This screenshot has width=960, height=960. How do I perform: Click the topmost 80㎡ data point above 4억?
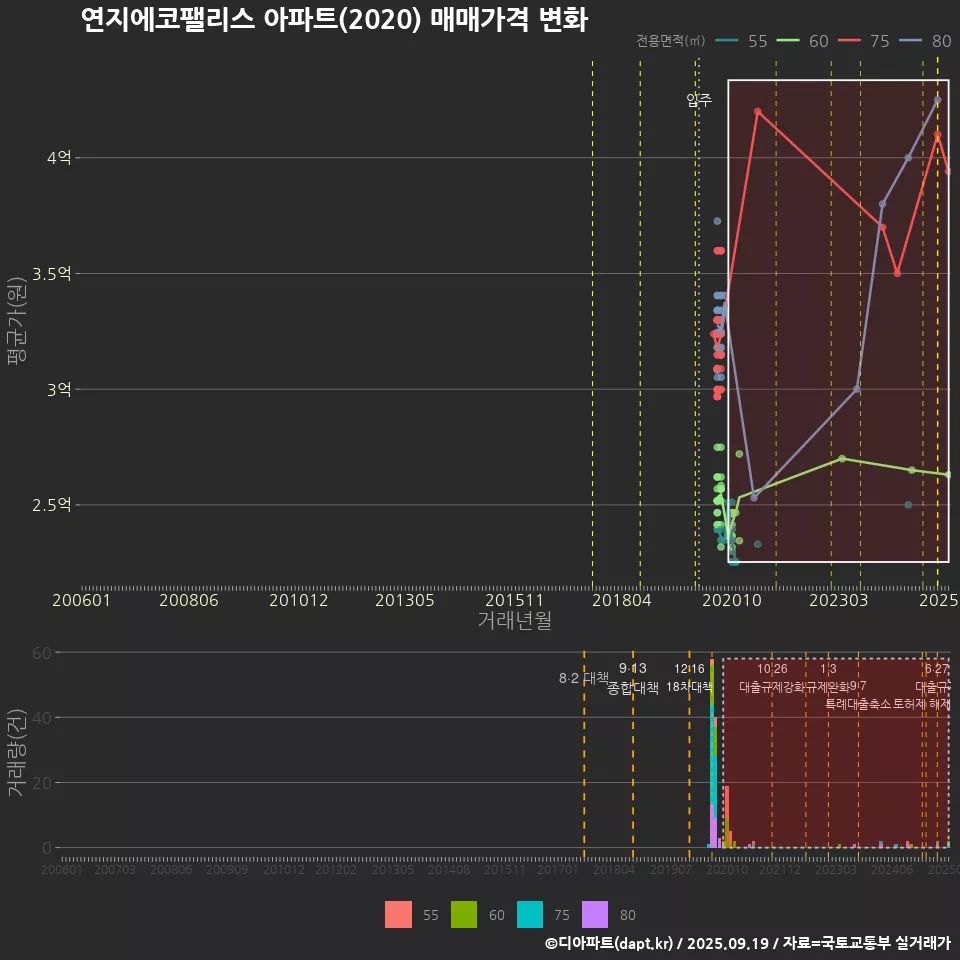click(x=937, y=100)
